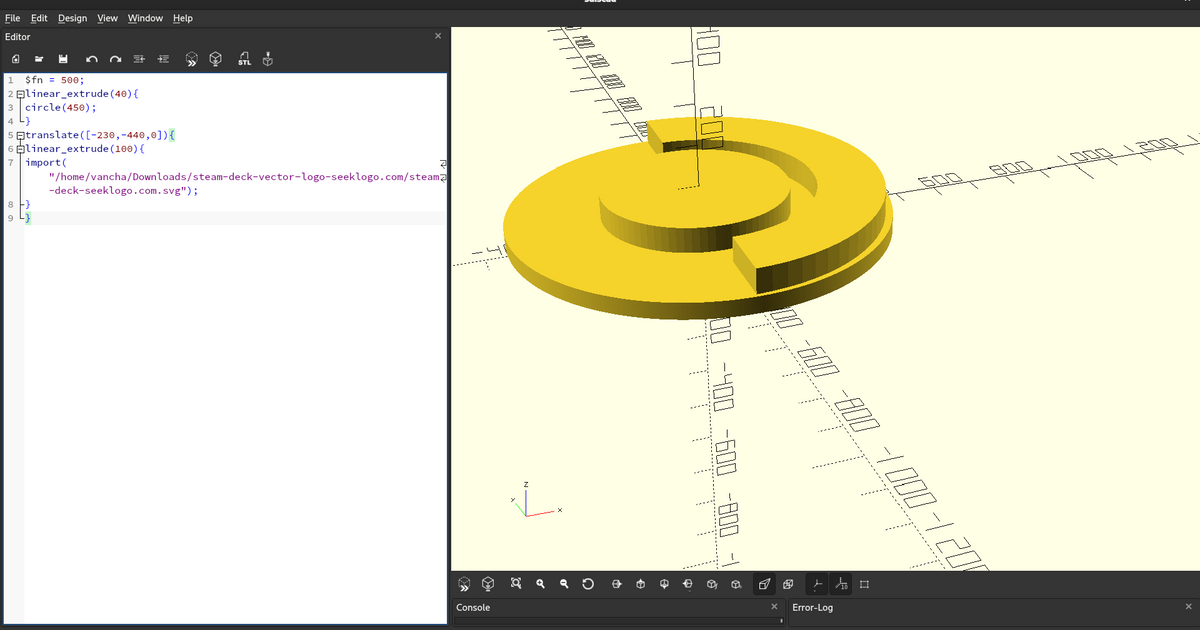This screenshot has width=1200, height=630.
Task: Click the New file icon in editor toolbar
Action: pyautogui.click(x=16, y=60)
